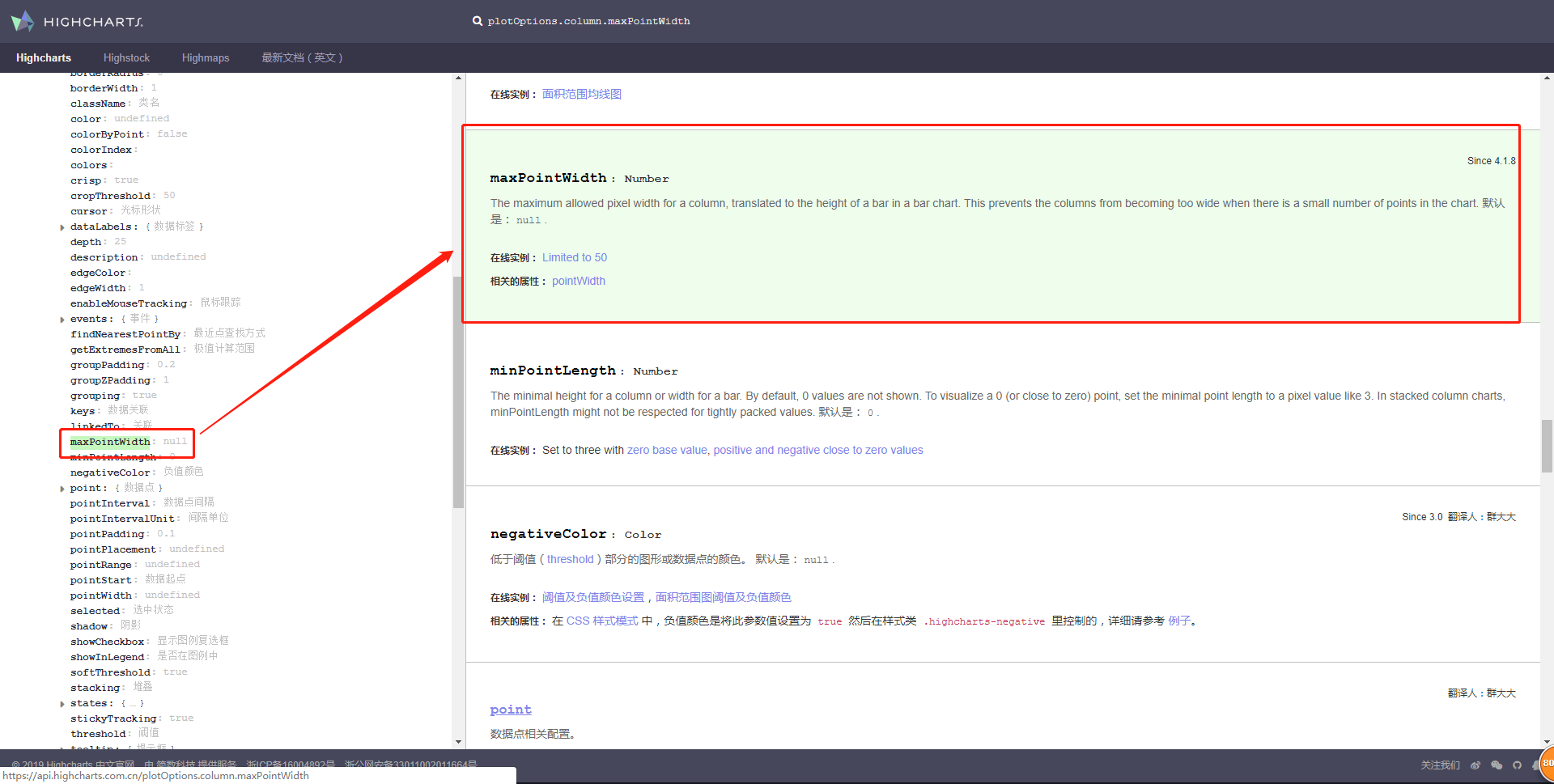Select threshold in the options tree
Viewport: 1554px width, 784px height.
click(x=98, y=734)
